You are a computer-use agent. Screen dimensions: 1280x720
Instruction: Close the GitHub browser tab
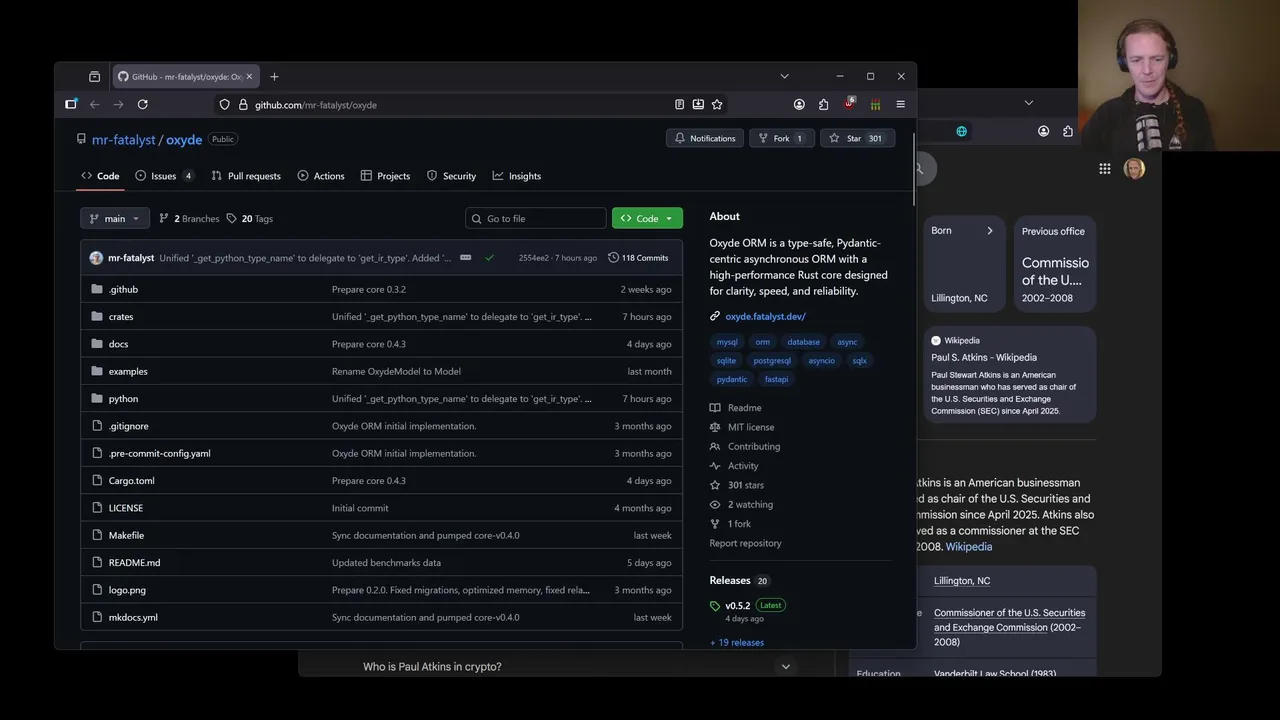coord(249,76)
